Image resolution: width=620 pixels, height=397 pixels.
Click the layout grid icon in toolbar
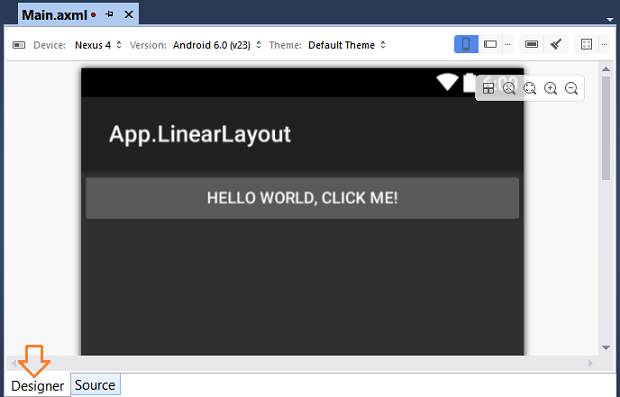pyautogui.click(x=586, y=44)
